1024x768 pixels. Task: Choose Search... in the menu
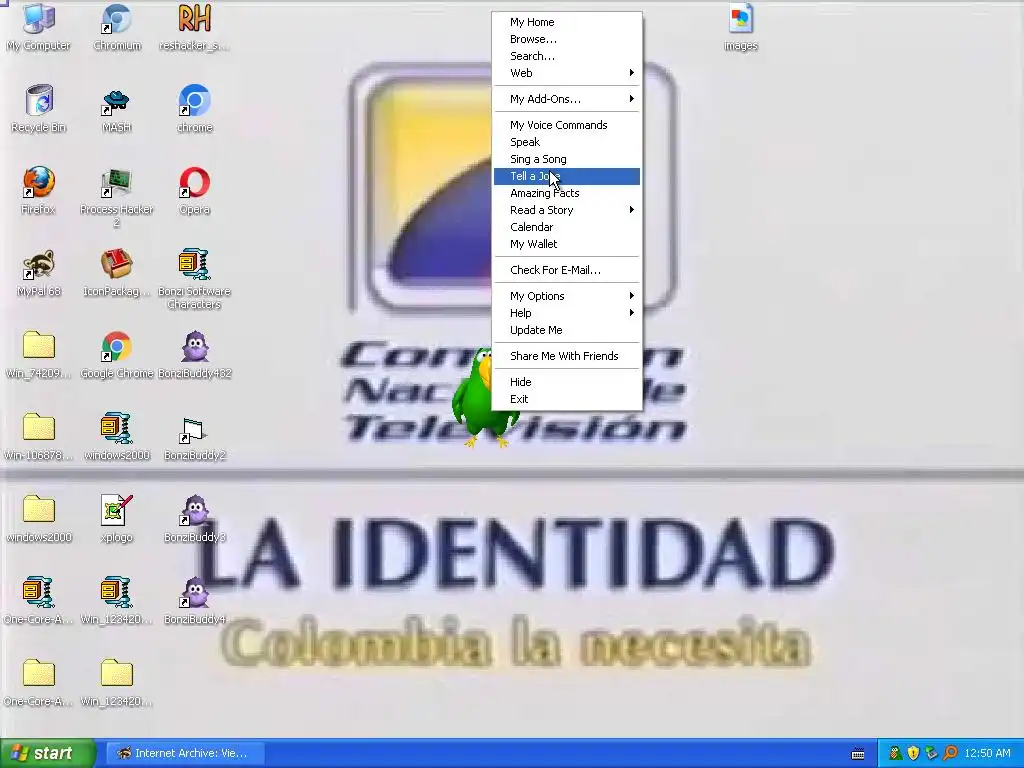(x=567, y=56)
